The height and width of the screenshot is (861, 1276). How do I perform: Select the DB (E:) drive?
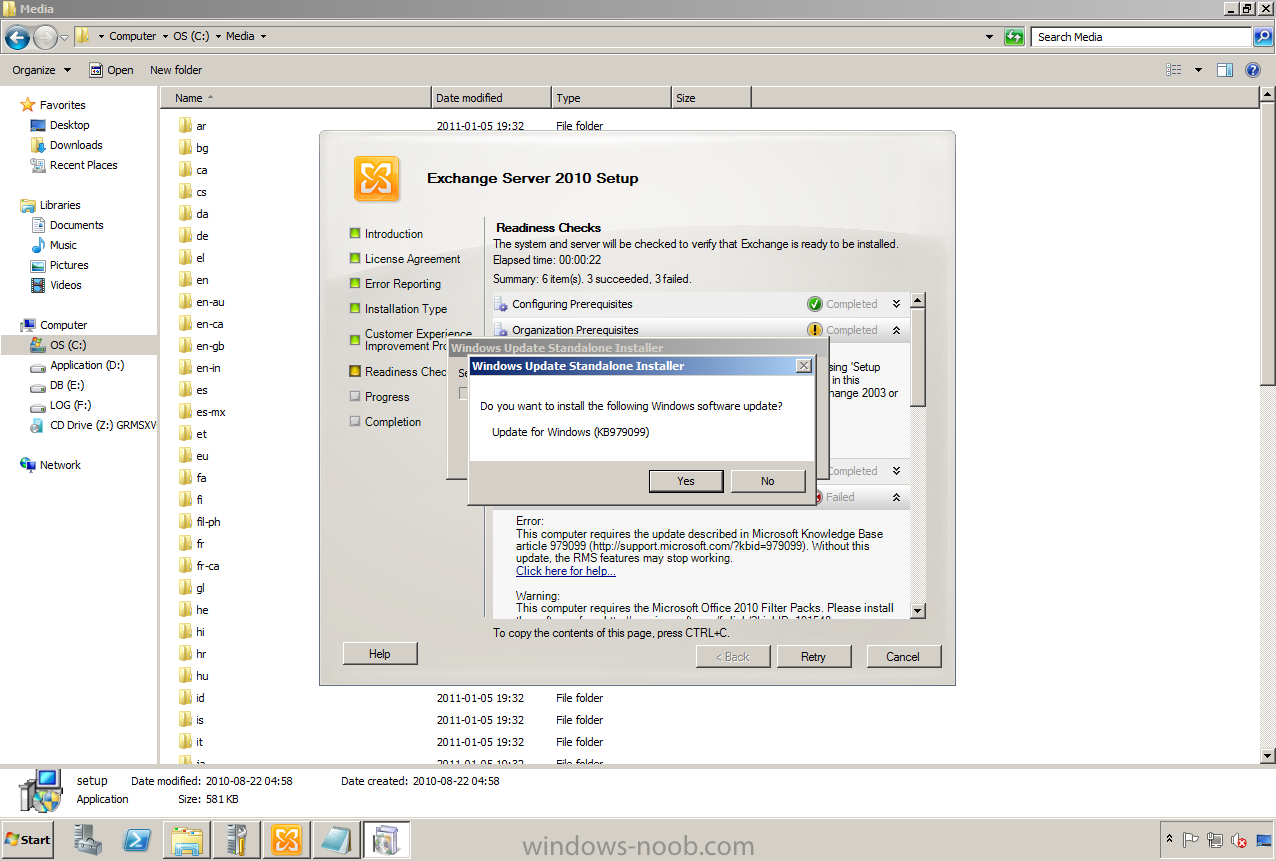click(x=67, y=385)
